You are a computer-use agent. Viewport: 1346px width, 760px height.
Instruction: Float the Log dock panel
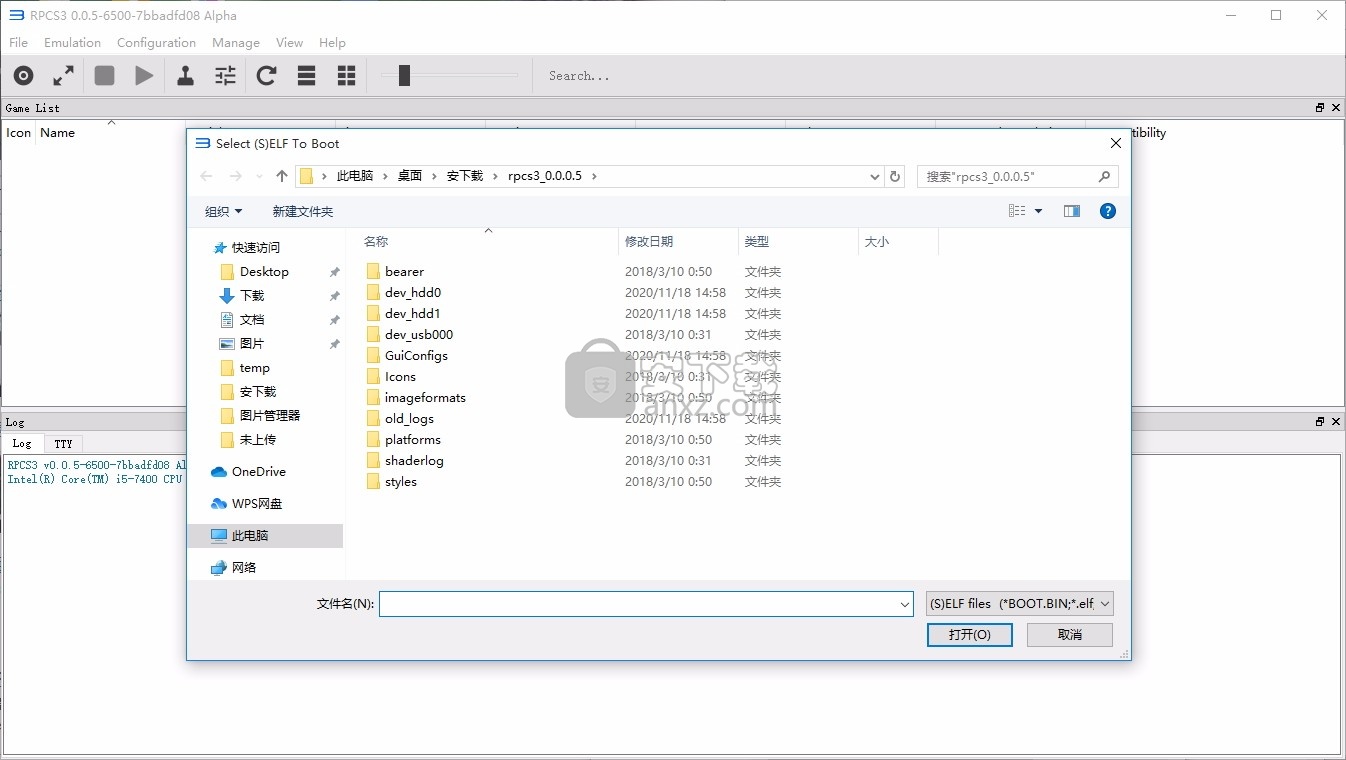1320,422
